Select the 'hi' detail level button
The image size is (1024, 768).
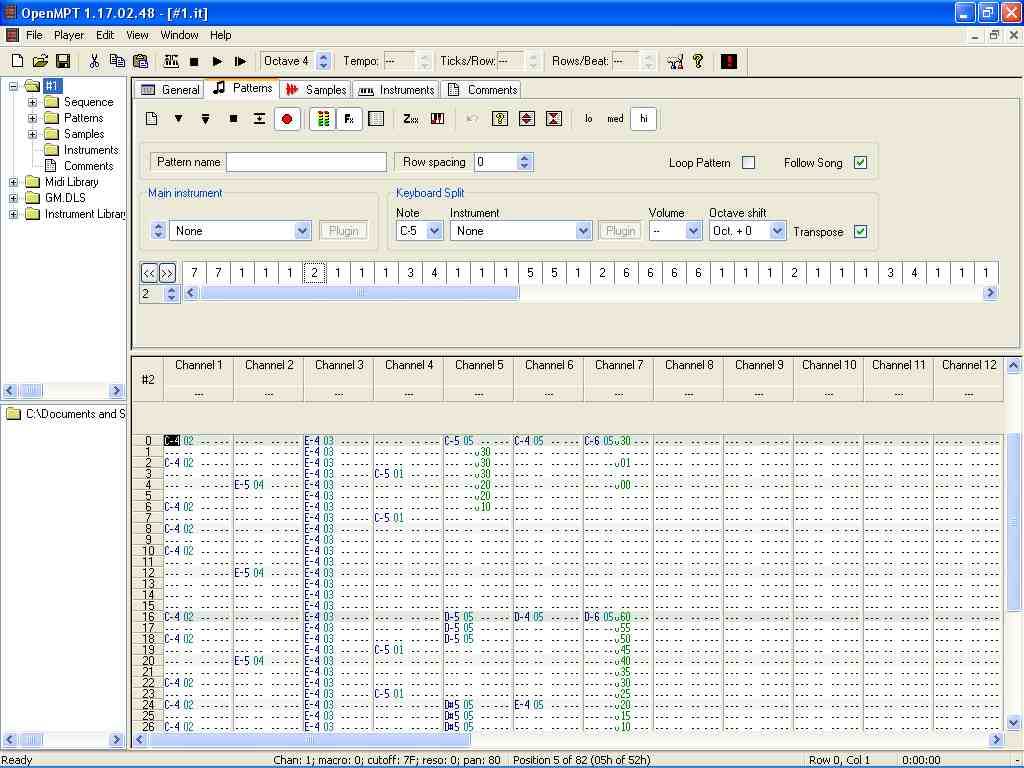click(643, 119)
